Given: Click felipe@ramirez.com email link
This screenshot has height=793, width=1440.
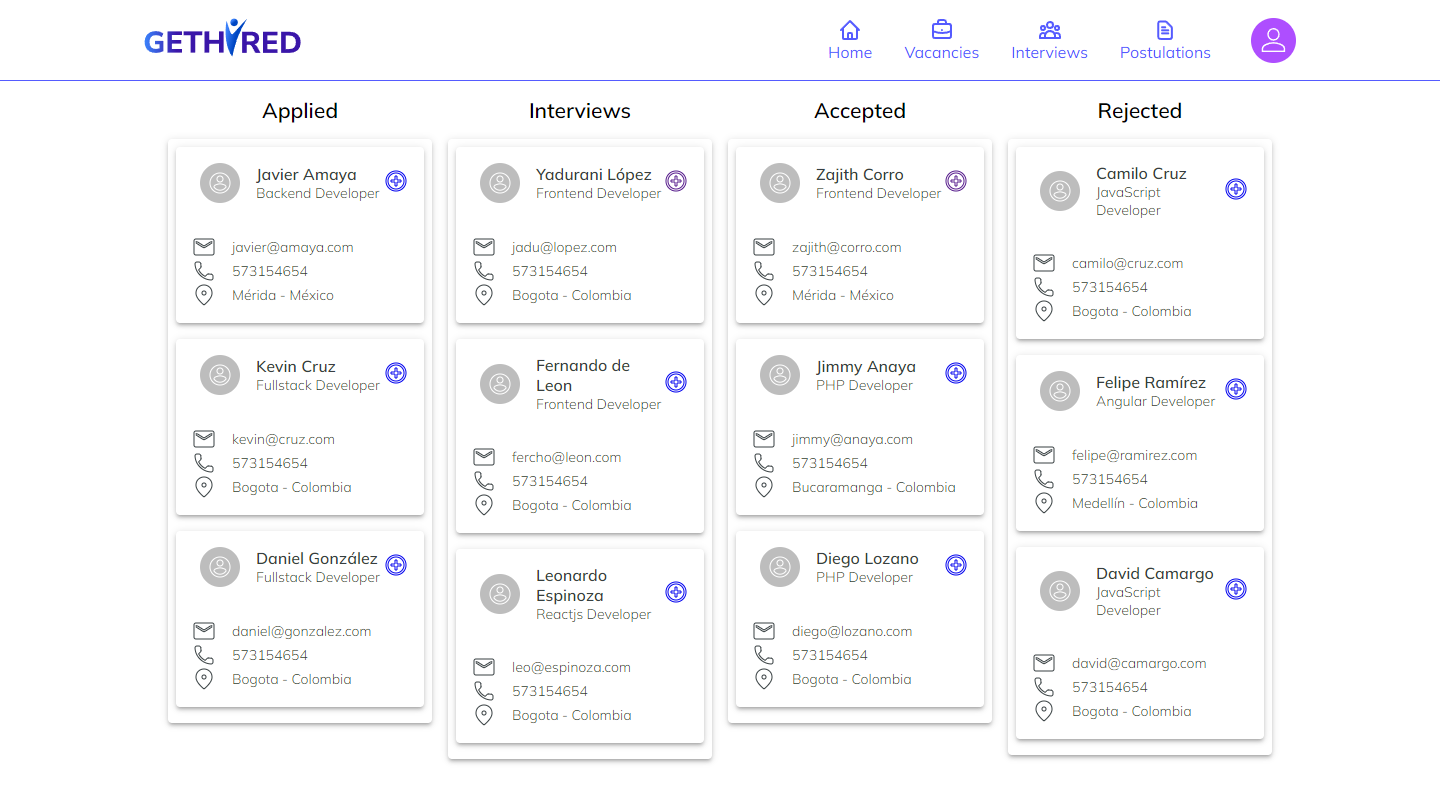Looking at the screenshot, I should 1135,455.
